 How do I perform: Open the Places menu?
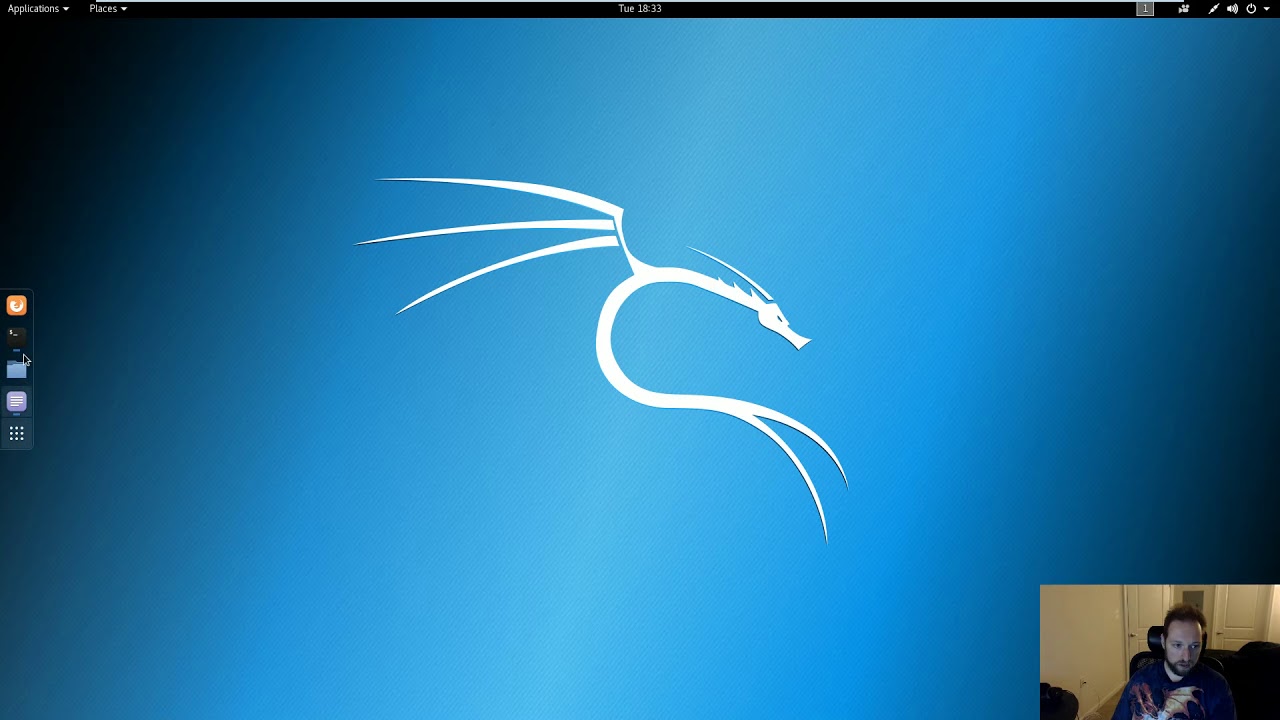click(x=108, y=8)
